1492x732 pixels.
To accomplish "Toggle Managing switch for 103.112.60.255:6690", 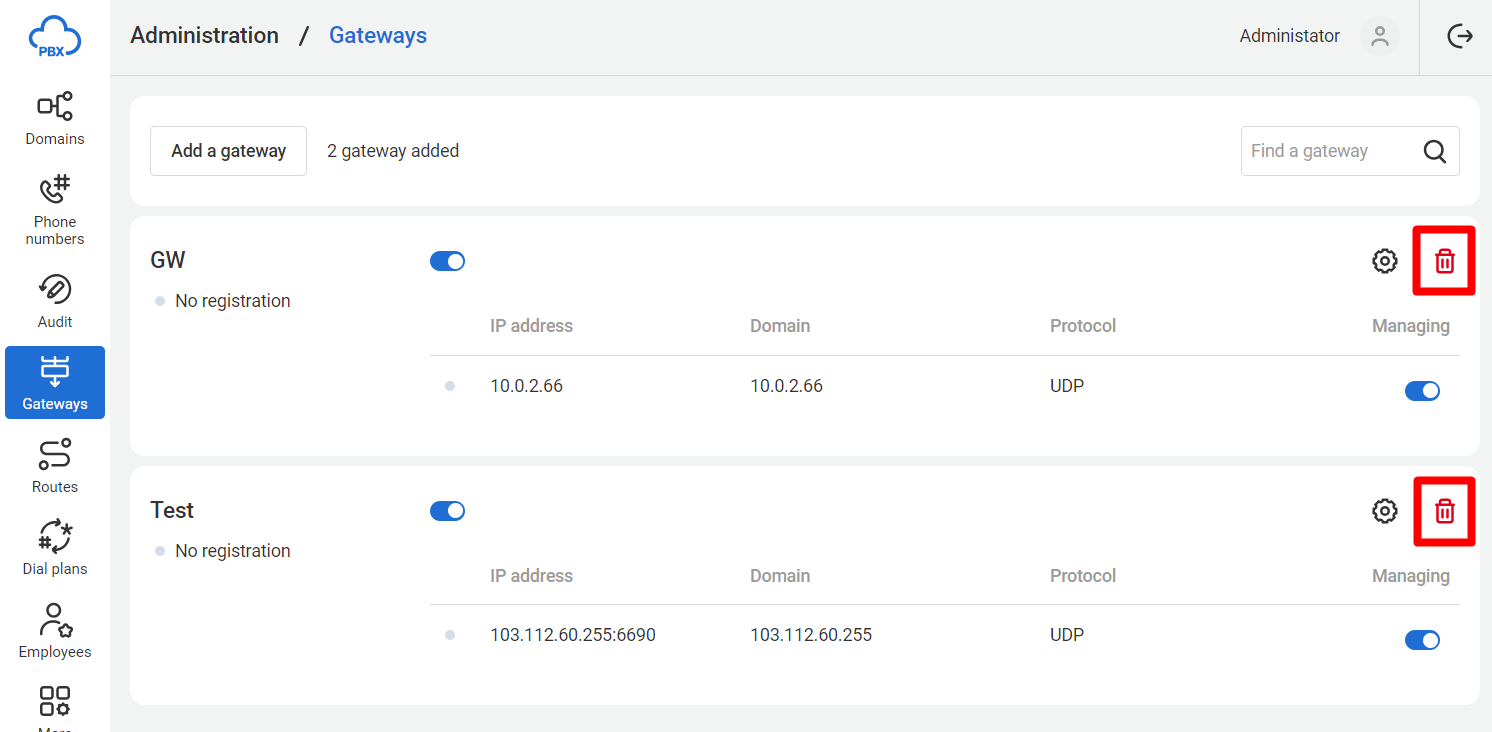I will (x=1422, y=640).
